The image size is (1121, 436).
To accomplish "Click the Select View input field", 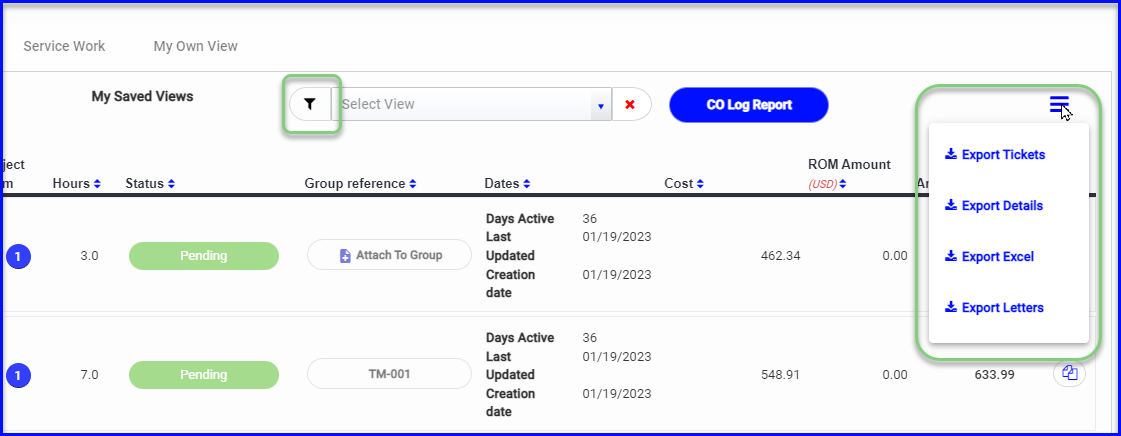I will coord(462,104).
